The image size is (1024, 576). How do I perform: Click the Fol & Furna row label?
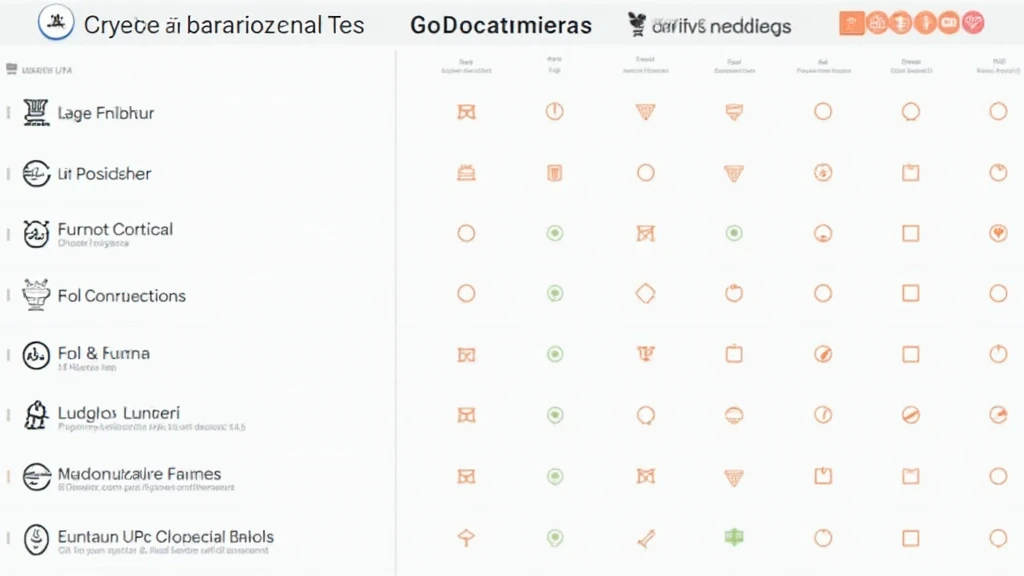(103, 353)
